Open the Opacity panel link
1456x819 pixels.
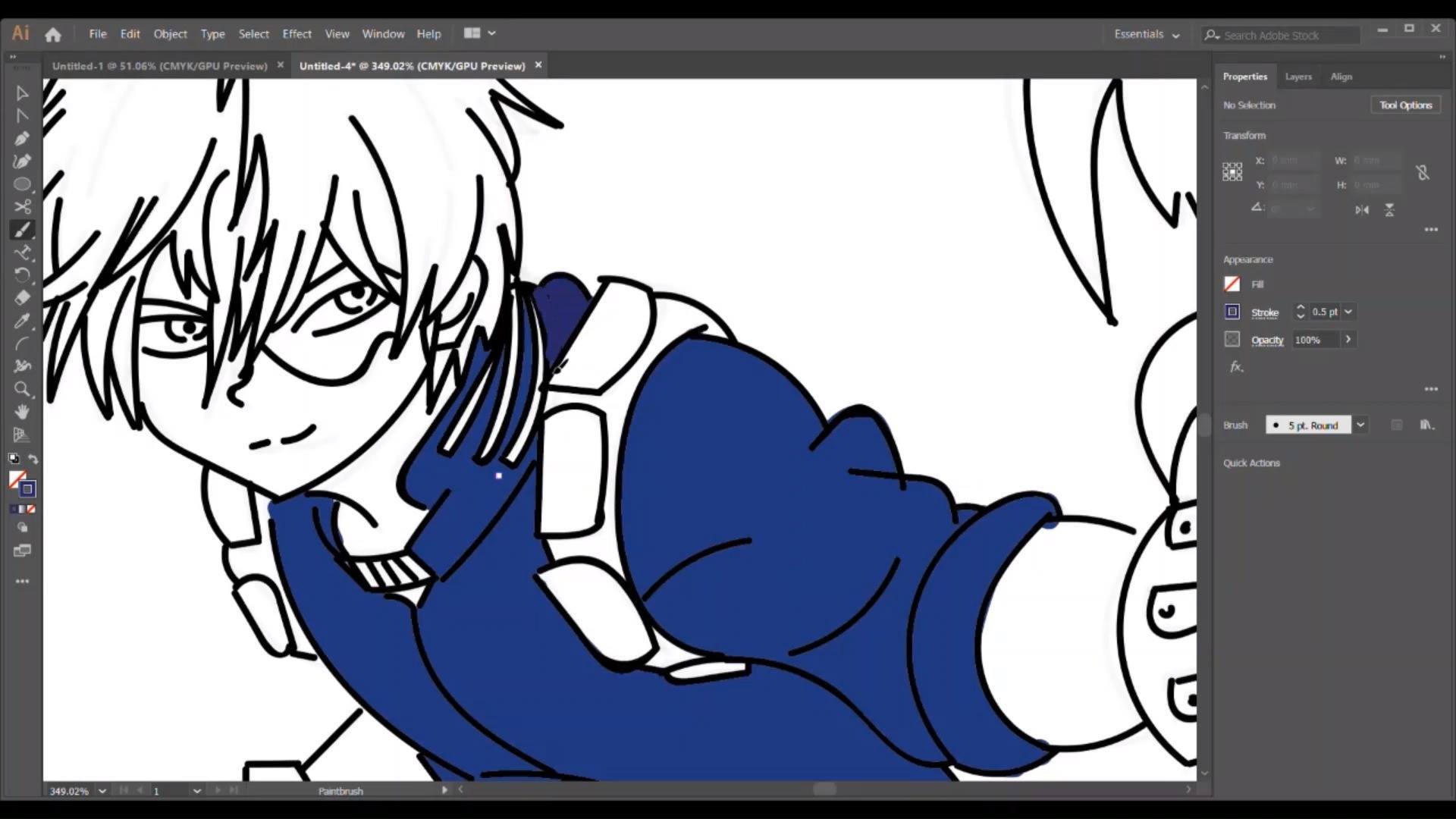pyautogui.click(x=1267, y=340)
